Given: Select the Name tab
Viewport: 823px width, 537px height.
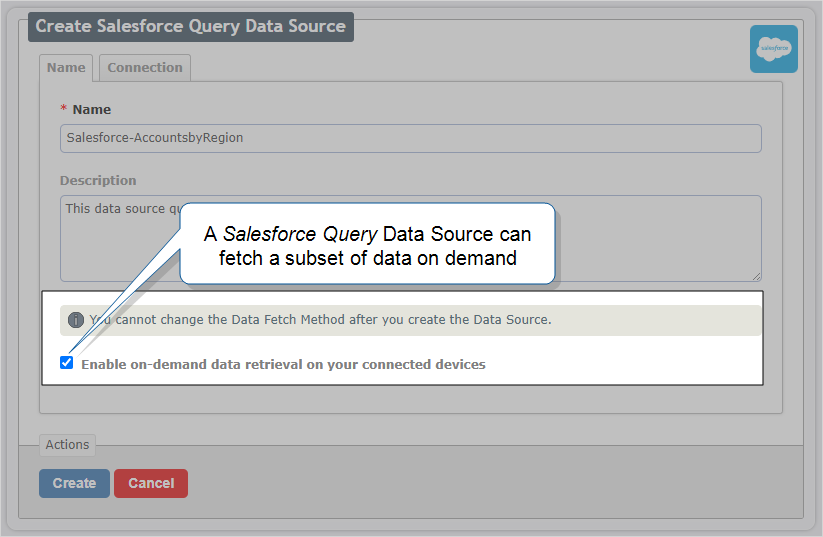Looking at the screenshot, I should tap(66, 68).
